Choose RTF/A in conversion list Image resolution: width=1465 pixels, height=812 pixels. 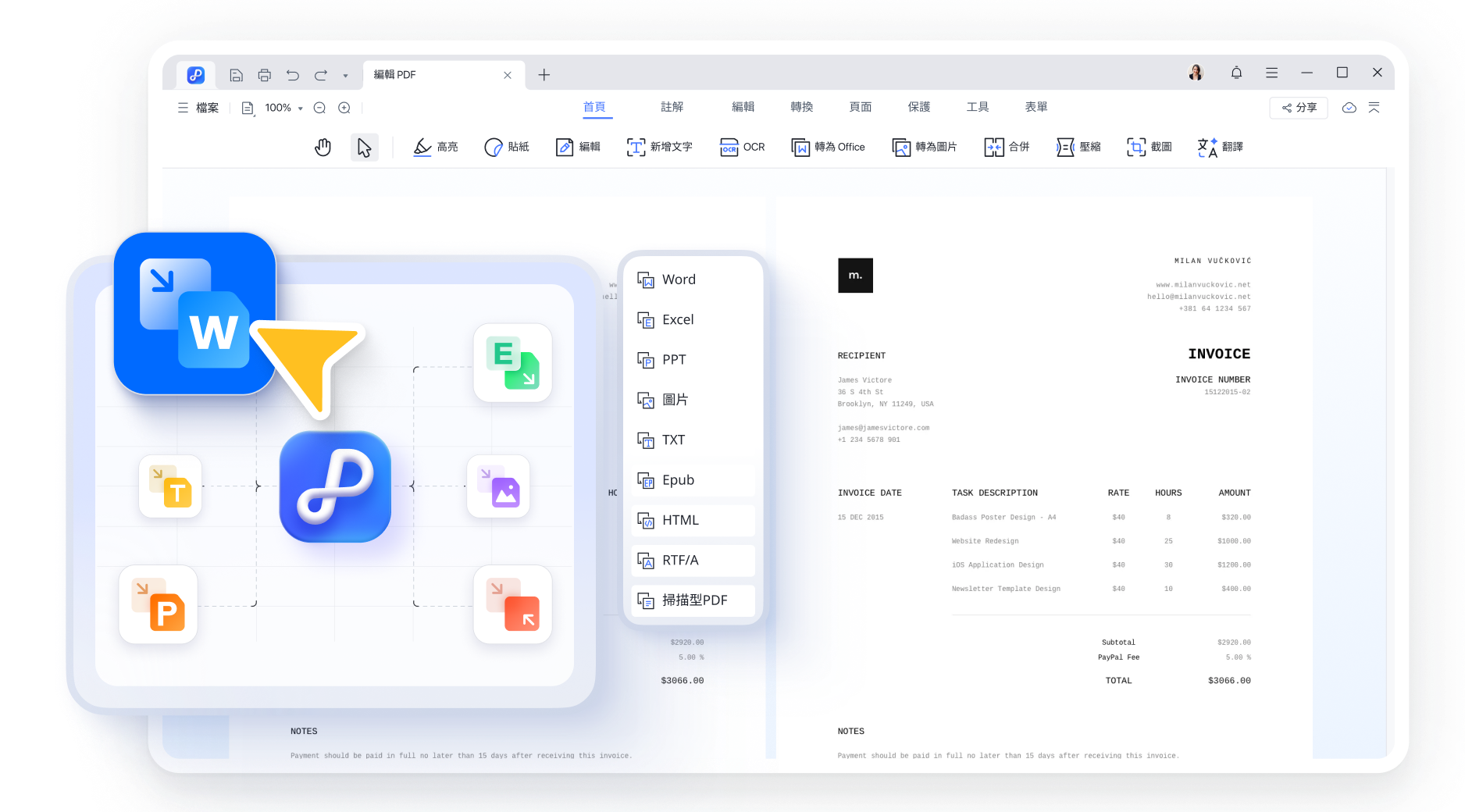[x=693, y=561]
